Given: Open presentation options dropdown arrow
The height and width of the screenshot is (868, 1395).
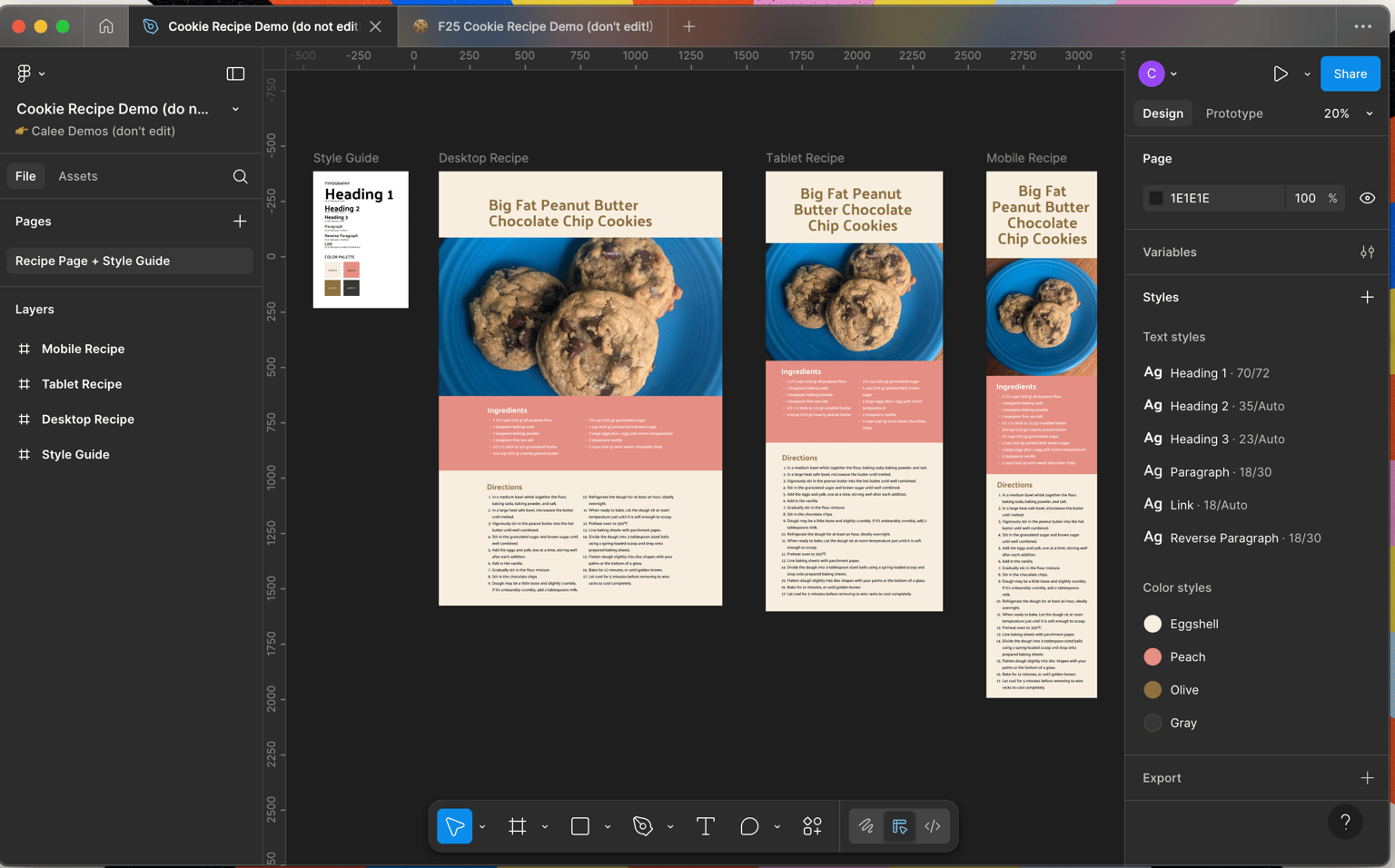Looking at the screenshot, I should [1307, 74].
